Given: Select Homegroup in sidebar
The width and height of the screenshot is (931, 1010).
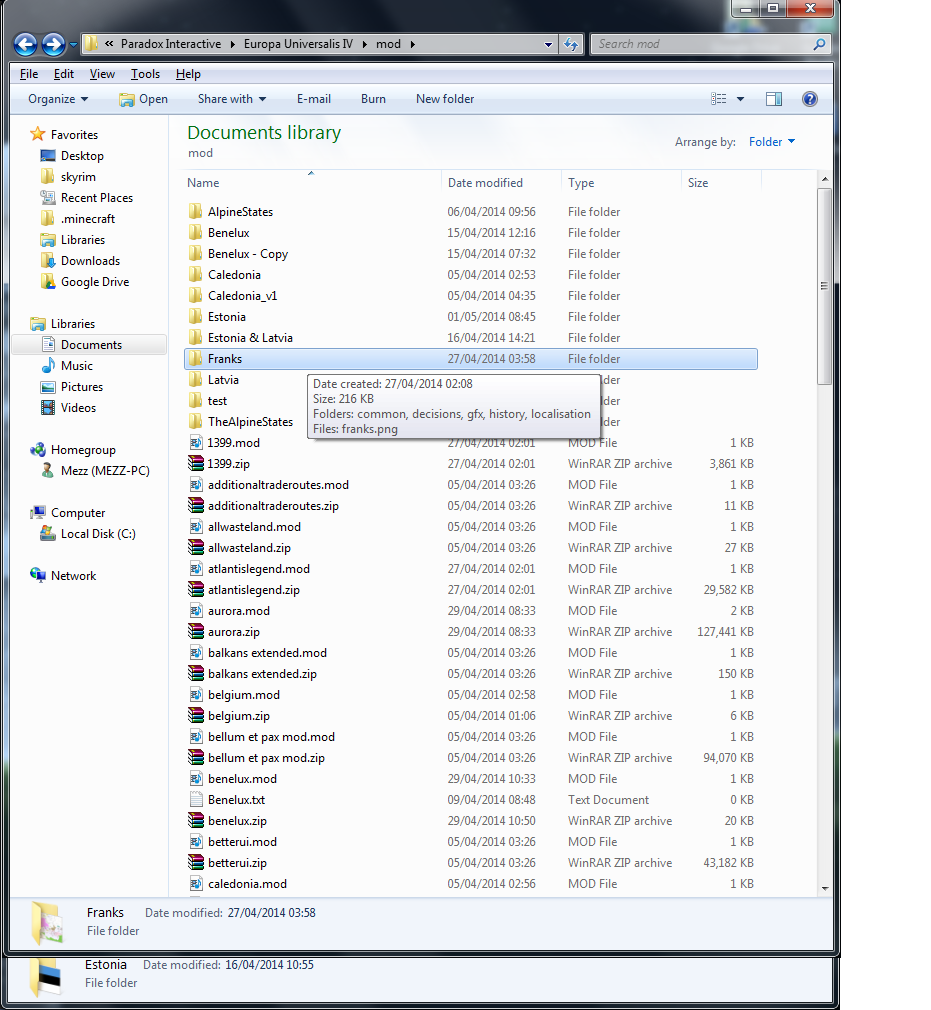Looking at the screenshot, I should [83, 450].
